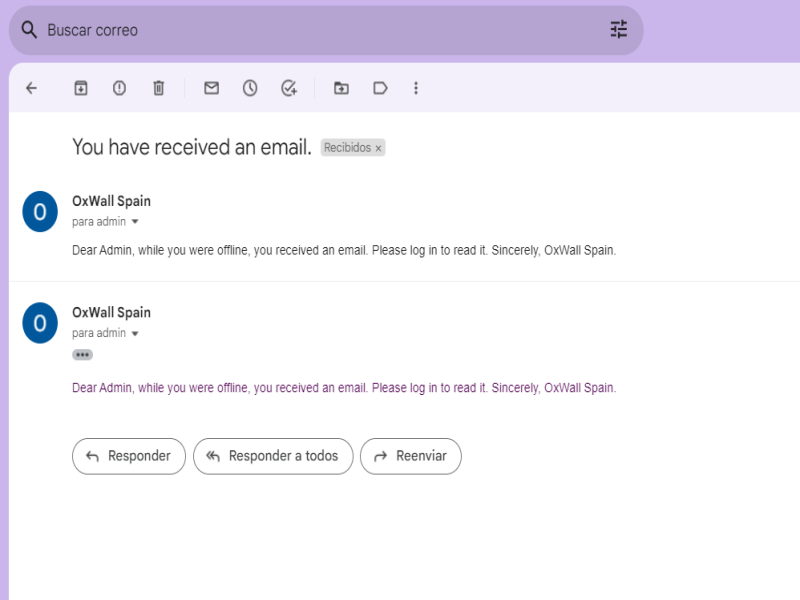Mark the email as unread
This screenshot has width=800, height=600.
pyautogui.click(x=211, y=88)
